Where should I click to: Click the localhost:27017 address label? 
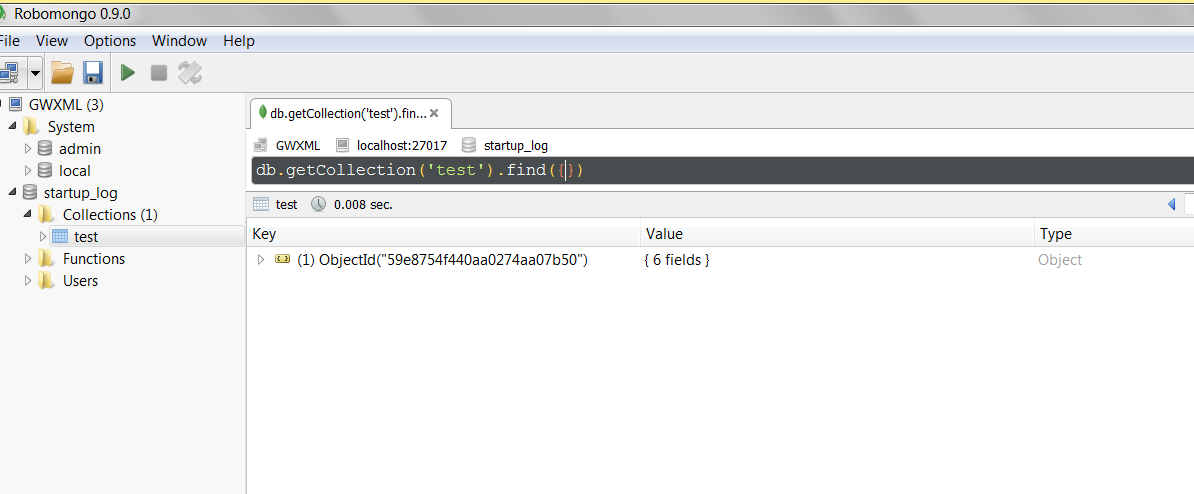[402, 145]
